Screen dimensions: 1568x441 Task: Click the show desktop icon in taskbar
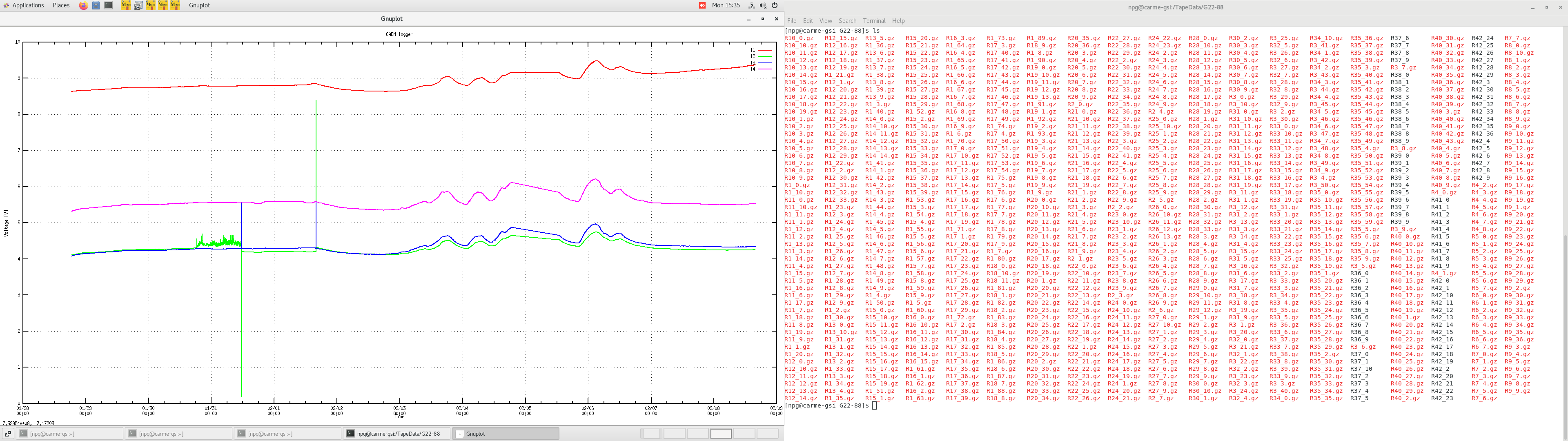8,434
